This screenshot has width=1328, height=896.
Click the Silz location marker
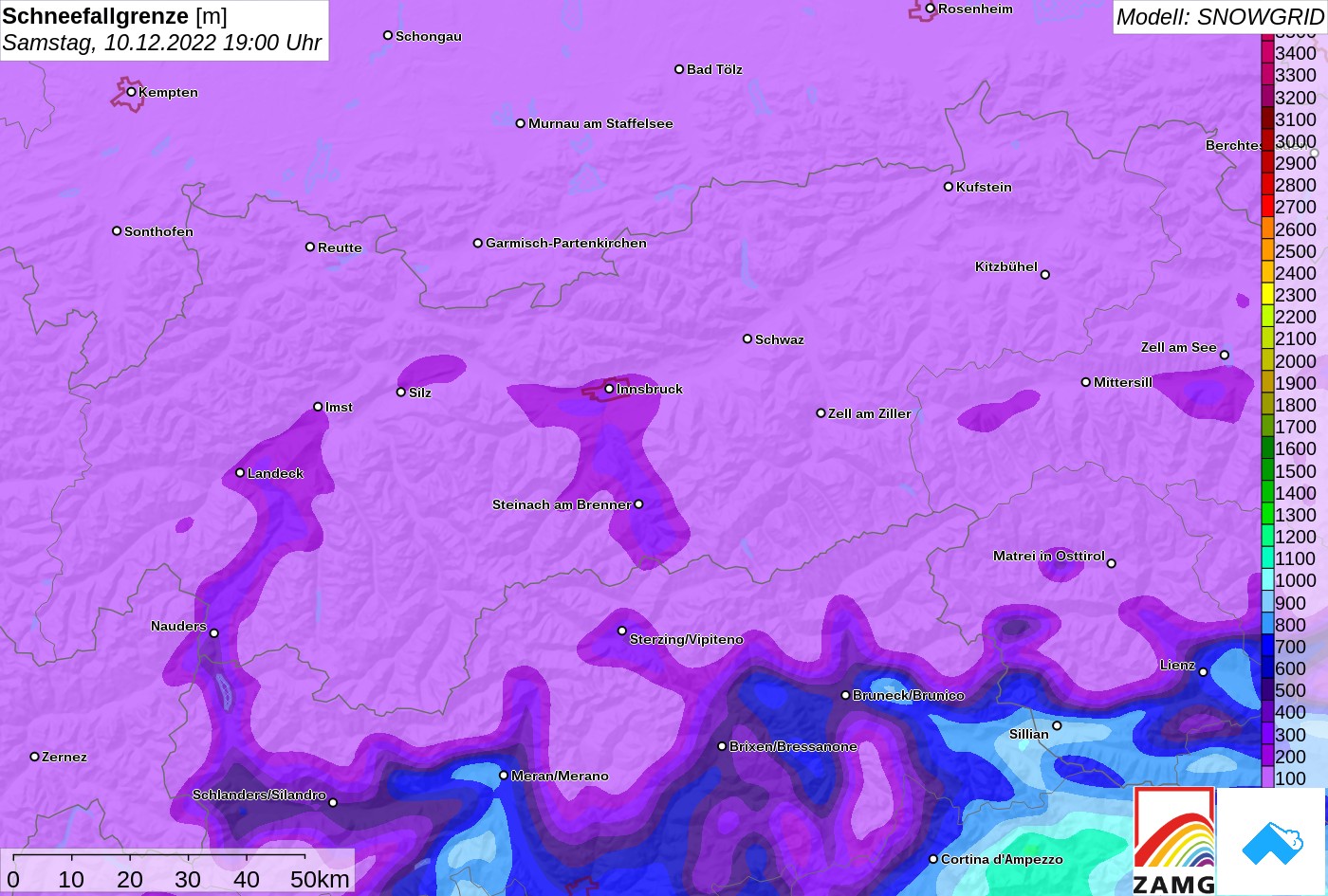click(x=400, y=392)
